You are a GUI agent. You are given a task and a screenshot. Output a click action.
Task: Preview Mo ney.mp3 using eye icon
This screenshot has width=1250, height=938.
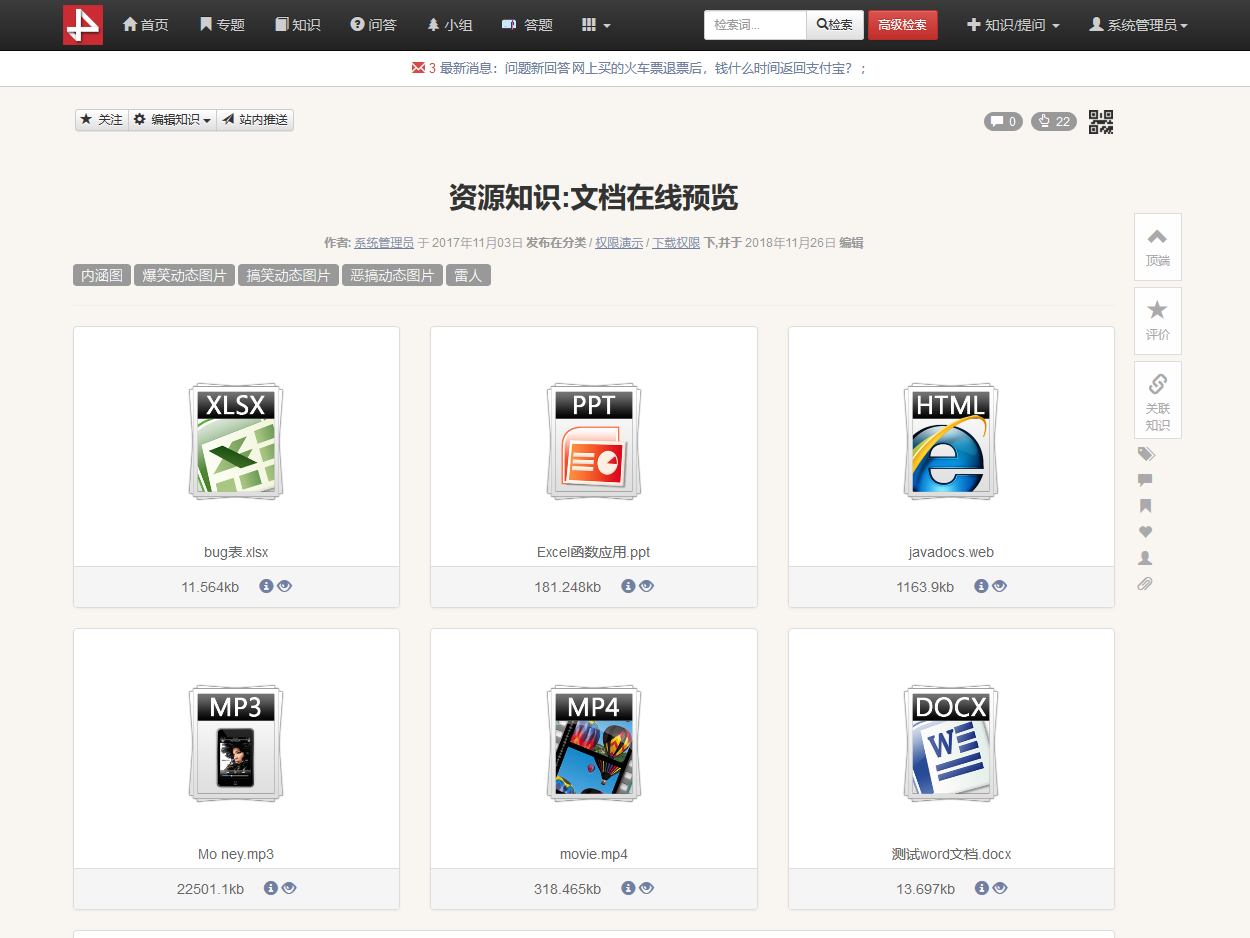289,888
